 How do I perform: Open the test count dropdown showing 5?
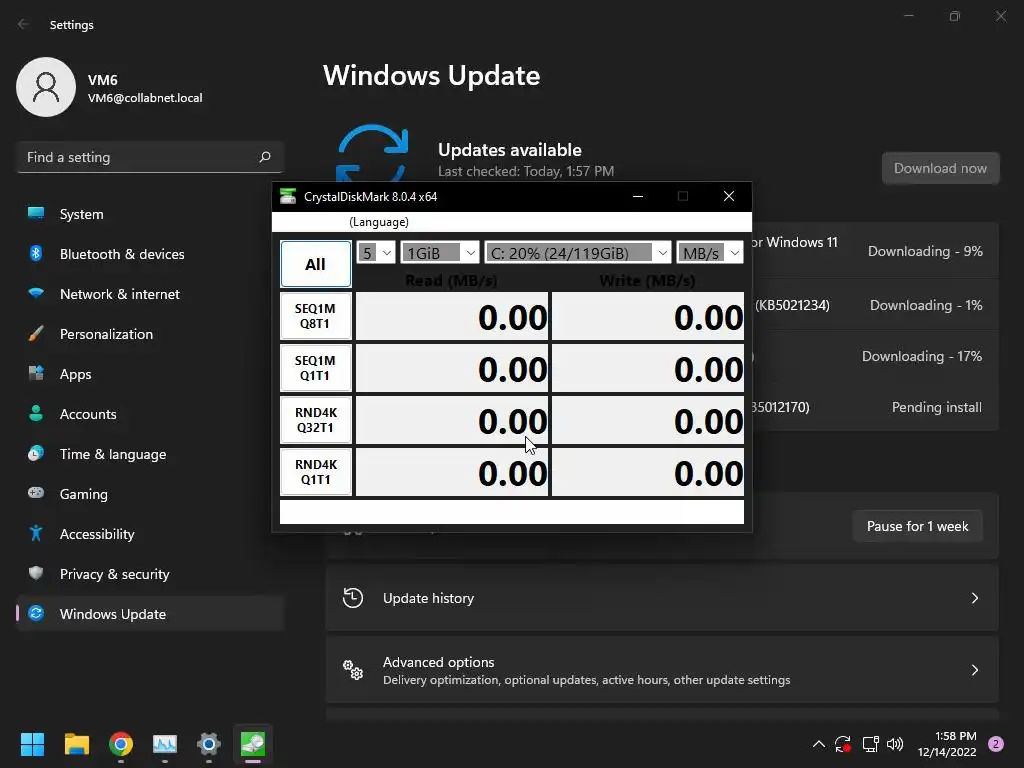pyautogui.click(x=376, y=253)
